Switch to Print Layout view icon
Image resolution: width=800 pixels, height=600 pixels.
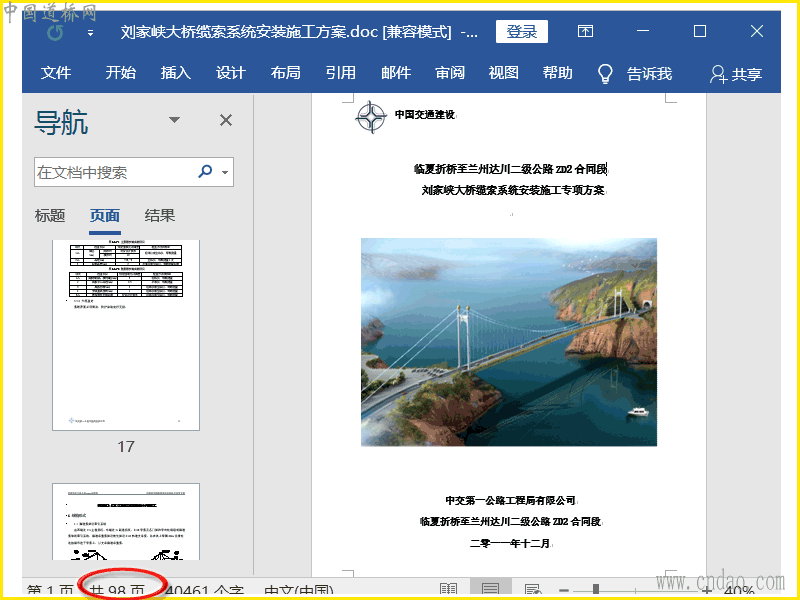coord(490,589)
